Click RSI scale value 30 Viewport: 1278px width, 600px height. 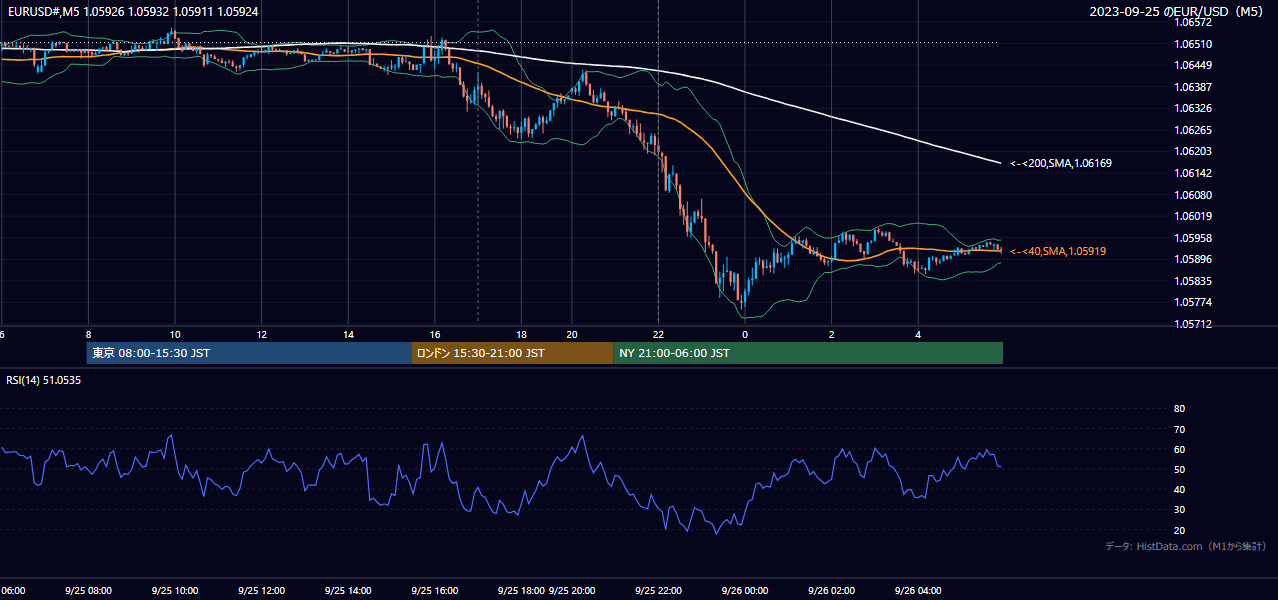(1179, 510)
